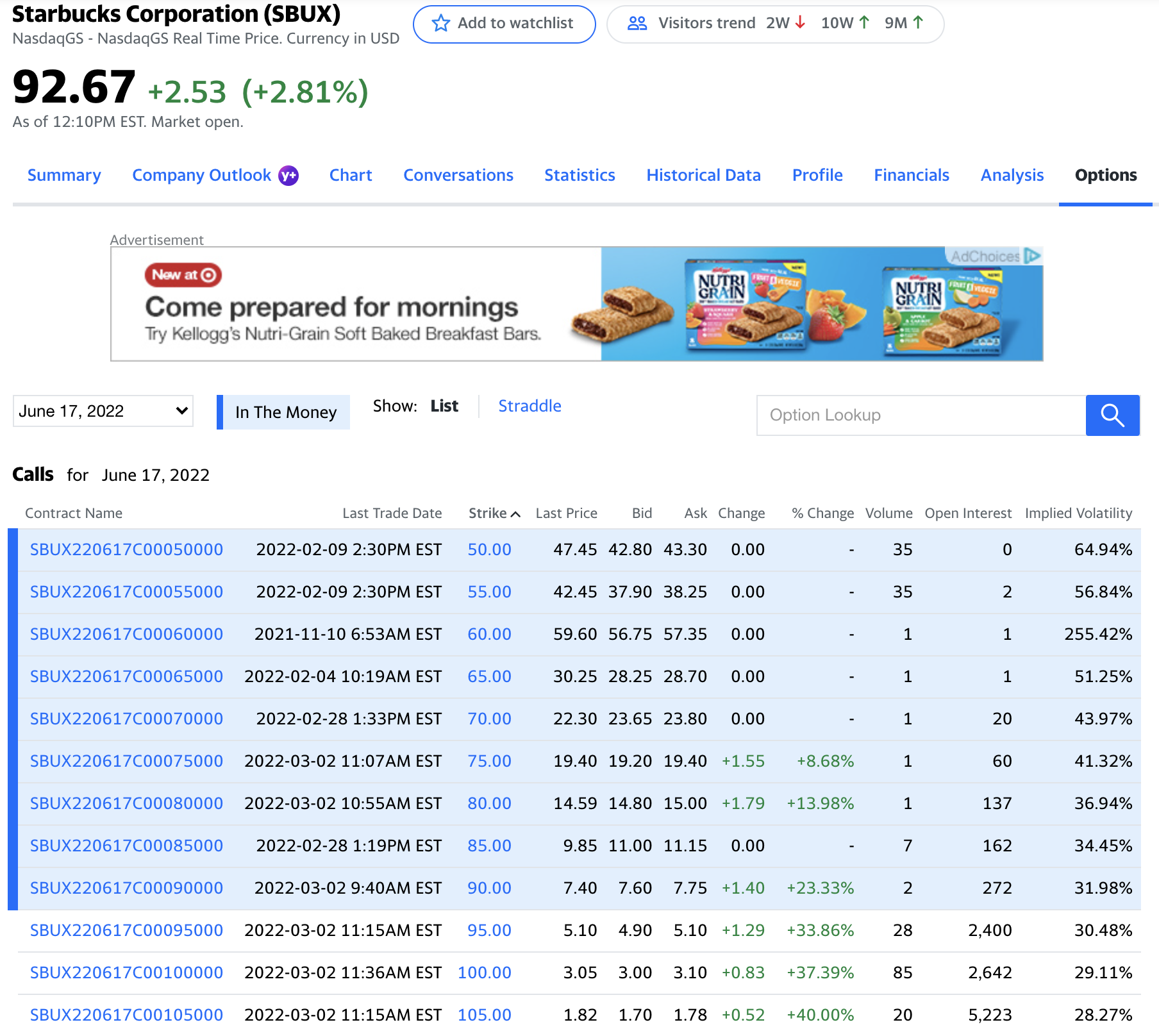The width and height of the screenshot is (1159, 1036).
Task: Click the Add to watchlist button
Action: click(504, 24)
